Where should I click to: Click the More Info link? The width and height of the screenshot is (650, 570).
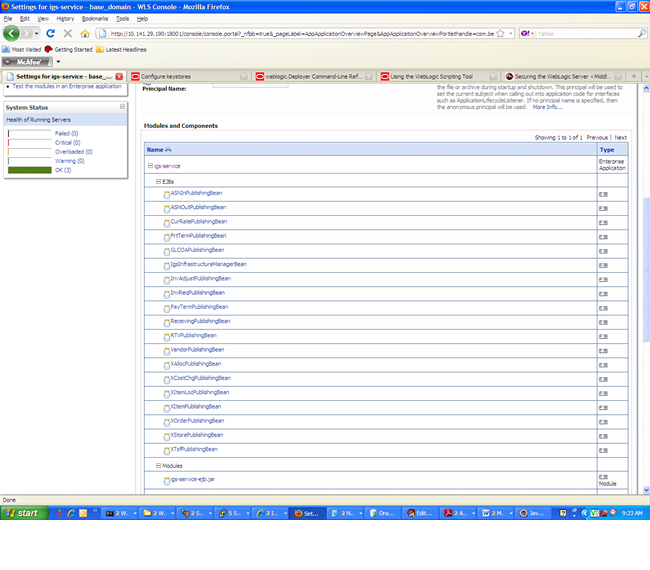pyautogui.click(x=548, y=107)
